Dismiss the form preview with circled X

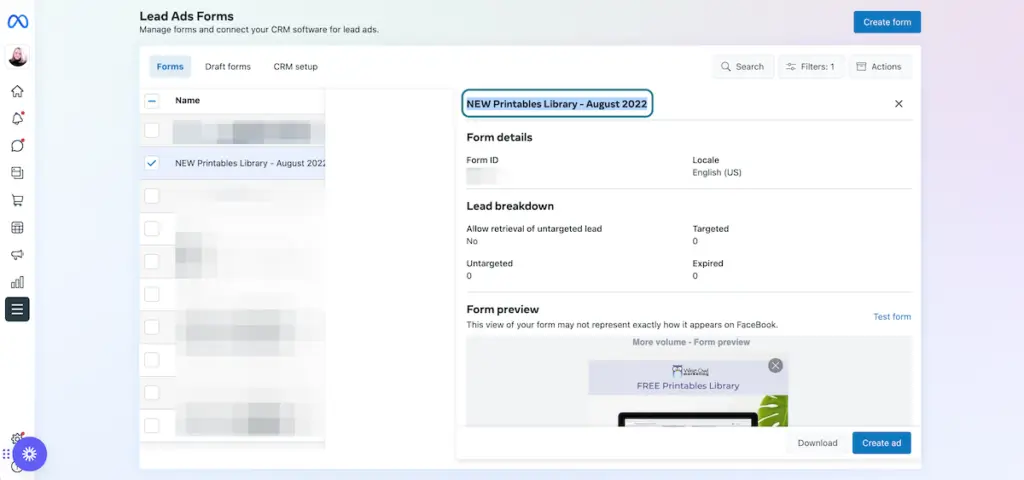[775, 366]
